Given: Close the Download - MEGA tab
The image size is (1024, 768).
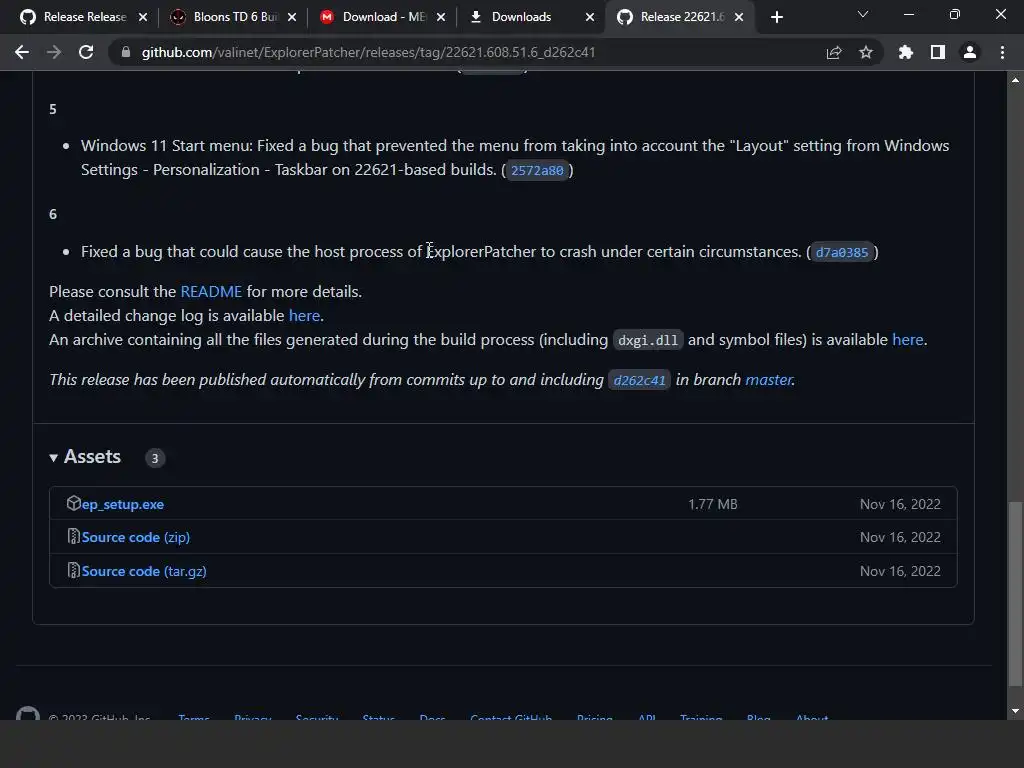Looking at the screenshot, I should coord(441,17).
